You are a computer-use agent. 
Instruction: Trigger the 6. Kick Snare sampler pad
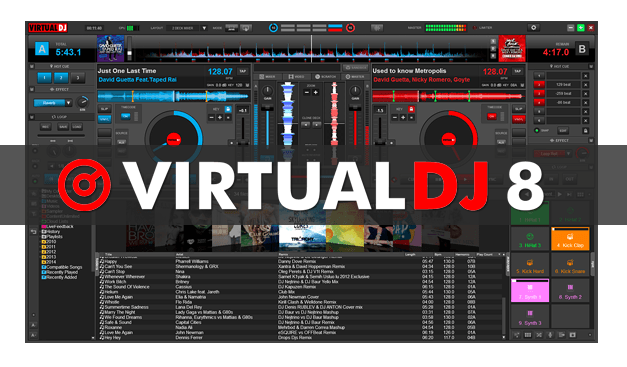tap(570, 265)
